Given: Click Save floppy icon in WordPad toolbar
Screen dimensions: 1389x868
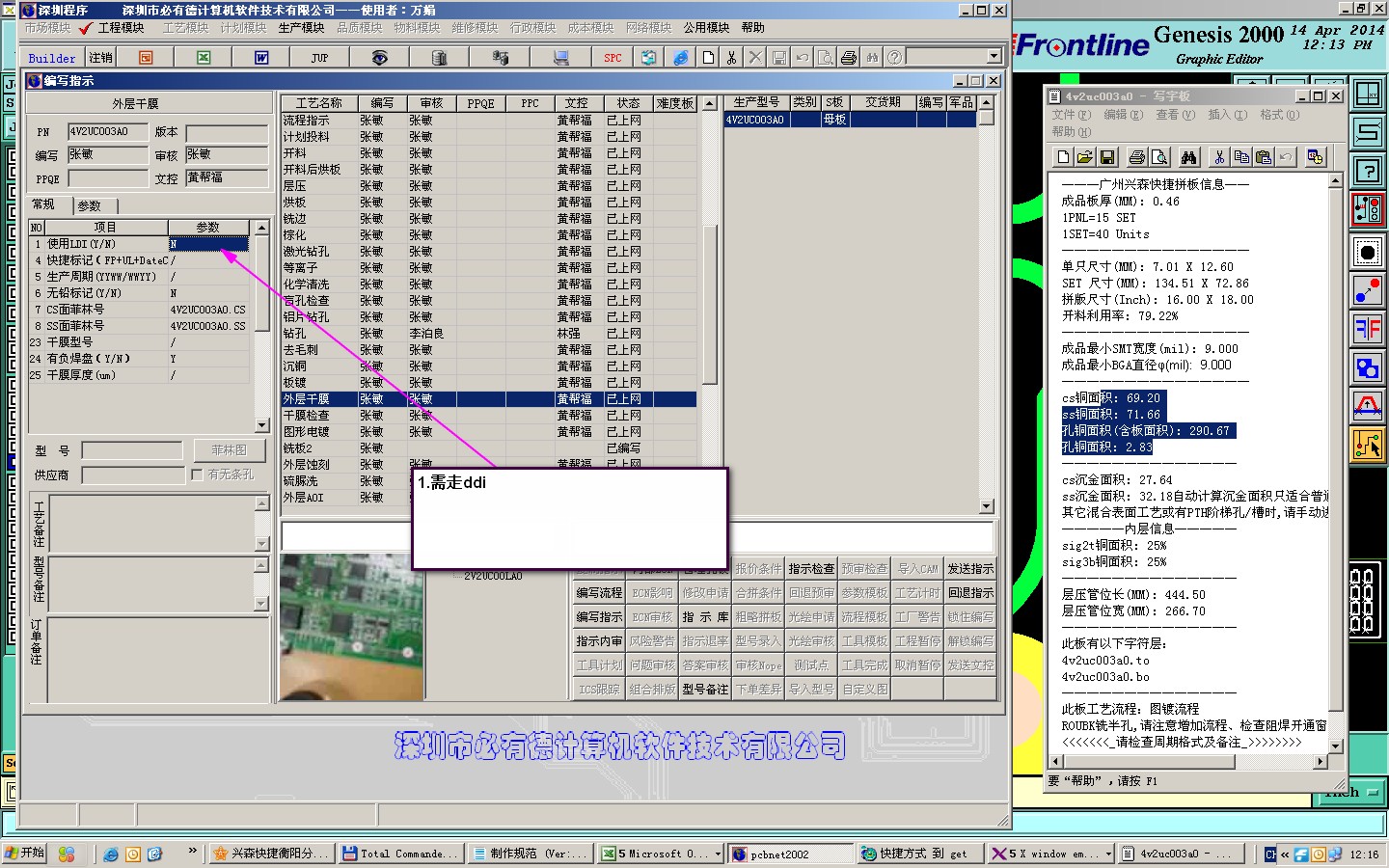Looking at the screenshot, I should tap(1107, 156).
